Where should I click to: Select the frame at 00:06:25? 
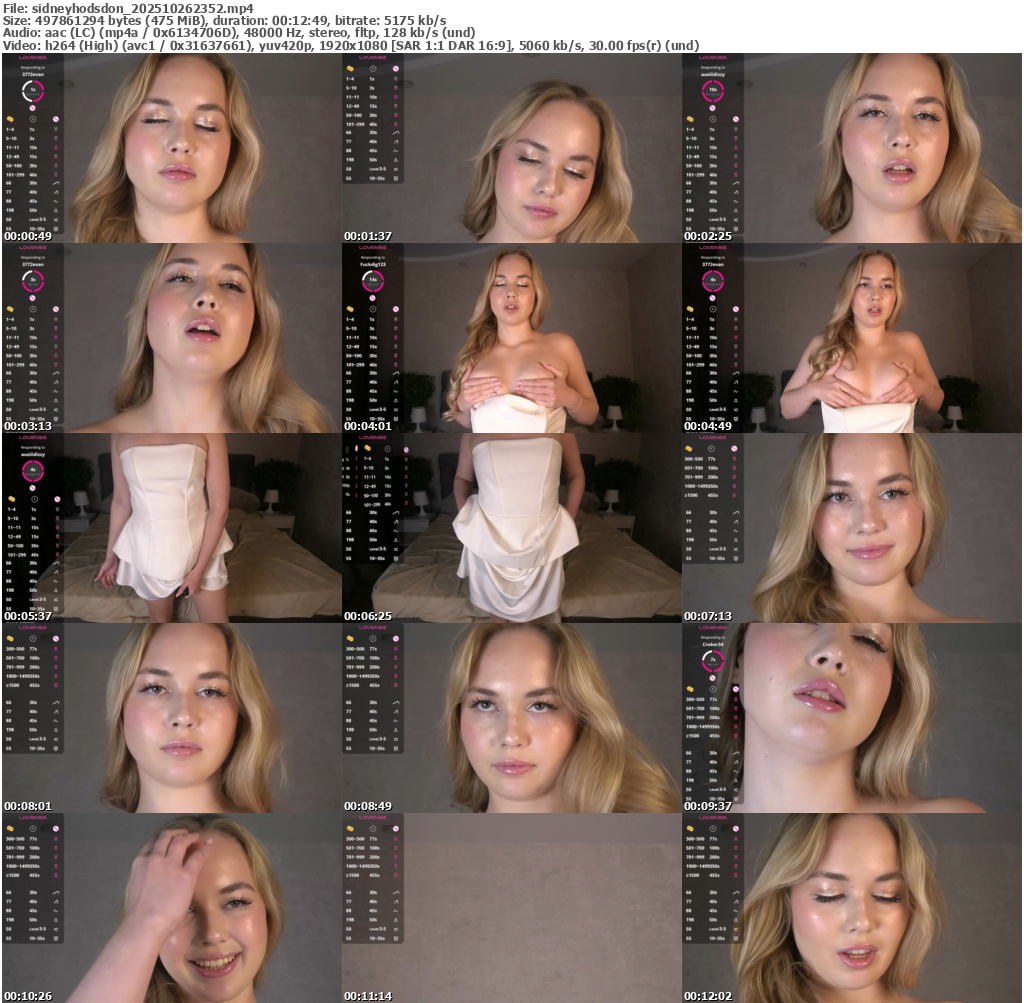[511, 528]
